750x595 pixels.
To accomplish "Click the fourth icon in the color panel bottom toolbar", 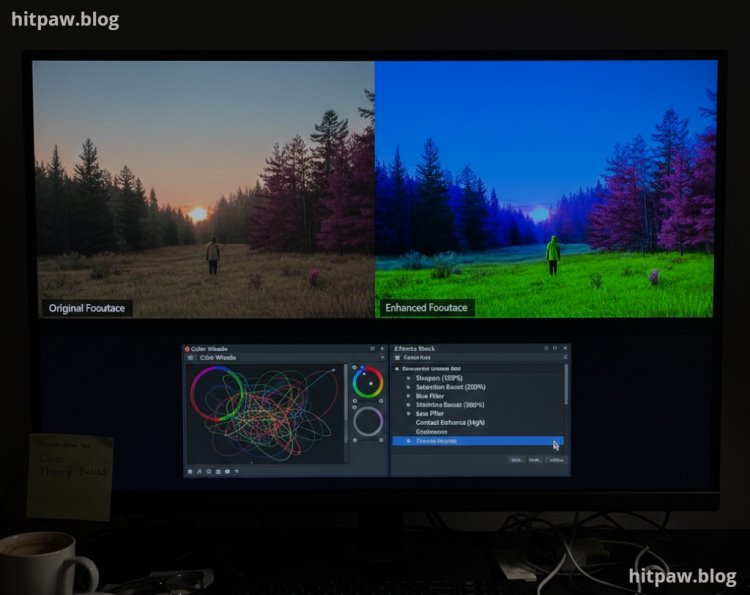I will pyautogui.click(x=218, y=471).
